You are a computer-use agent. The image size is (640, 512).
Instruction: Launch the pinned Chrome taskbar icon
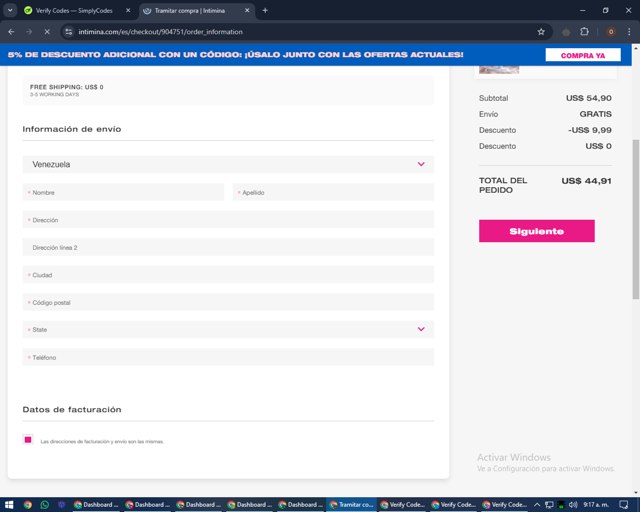point(27,505)
